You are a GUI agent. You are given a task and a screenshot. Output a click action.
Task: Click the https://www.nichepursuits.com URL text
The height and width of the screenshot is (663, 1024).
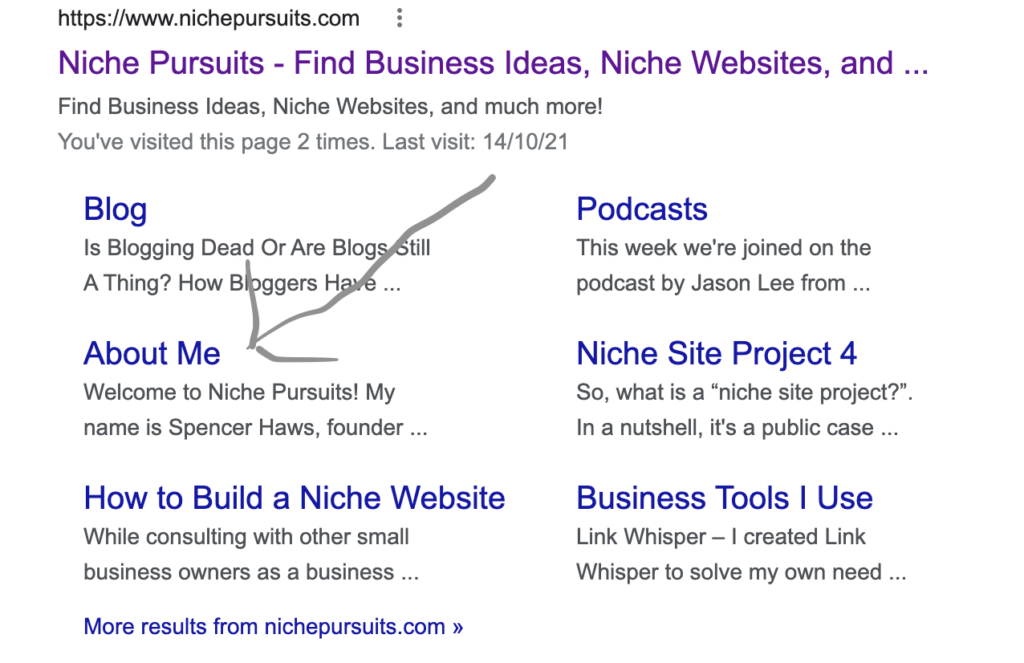click(x=208, y=18)
